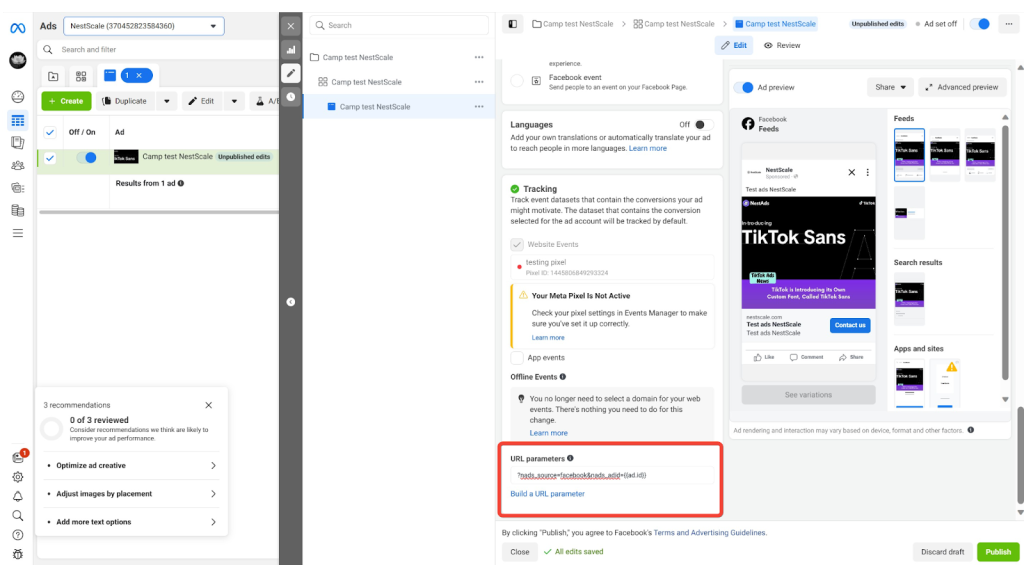Toggle the select-all checkbox in table header
This screenshot has width=1024, height=565.
(50, 133)
